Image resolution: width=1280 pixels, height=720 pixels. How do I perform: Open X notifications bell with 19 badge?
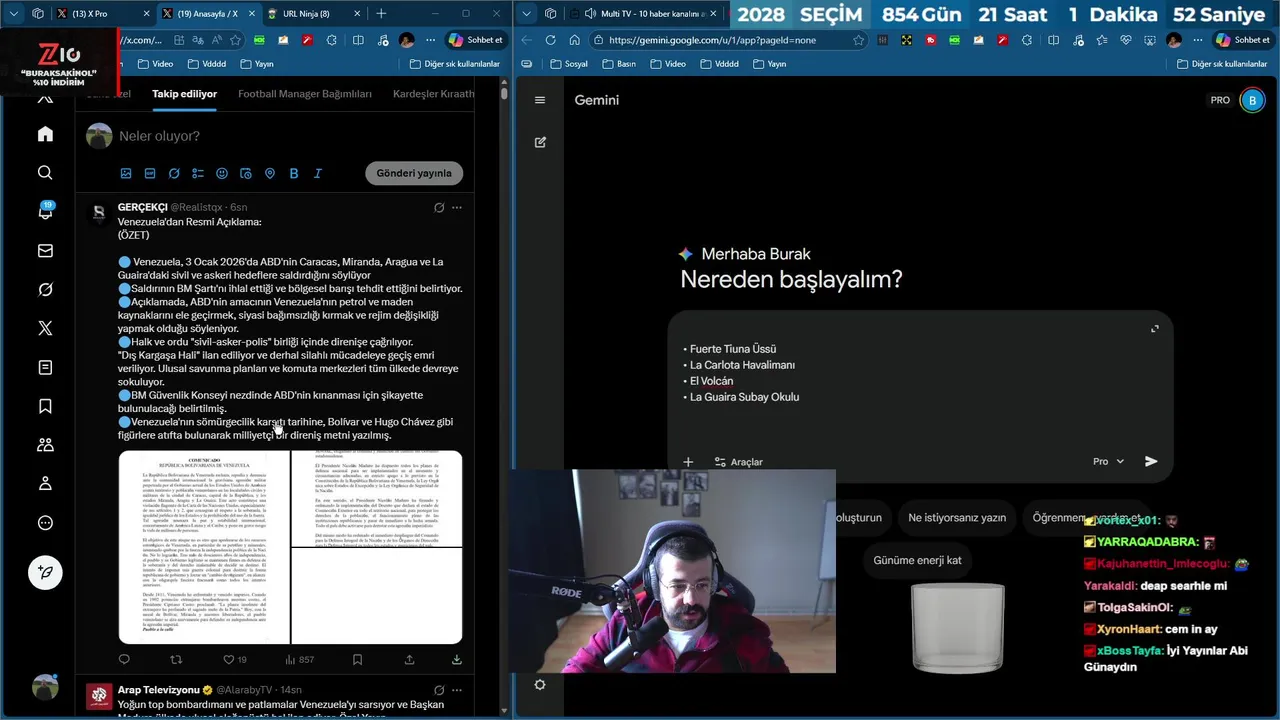[45, 211]
